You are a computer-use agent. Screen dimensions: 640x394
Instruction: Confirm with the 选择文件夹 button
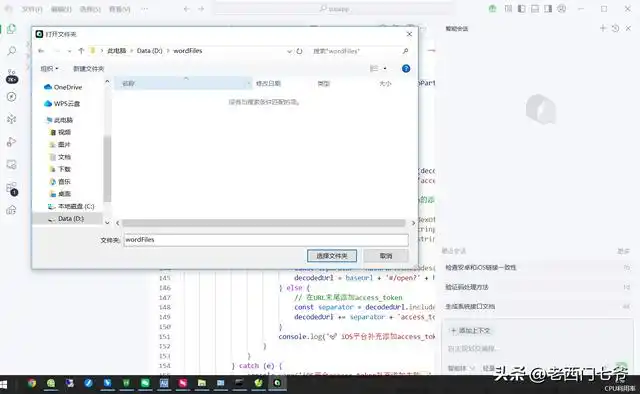[x=332, y=256]
